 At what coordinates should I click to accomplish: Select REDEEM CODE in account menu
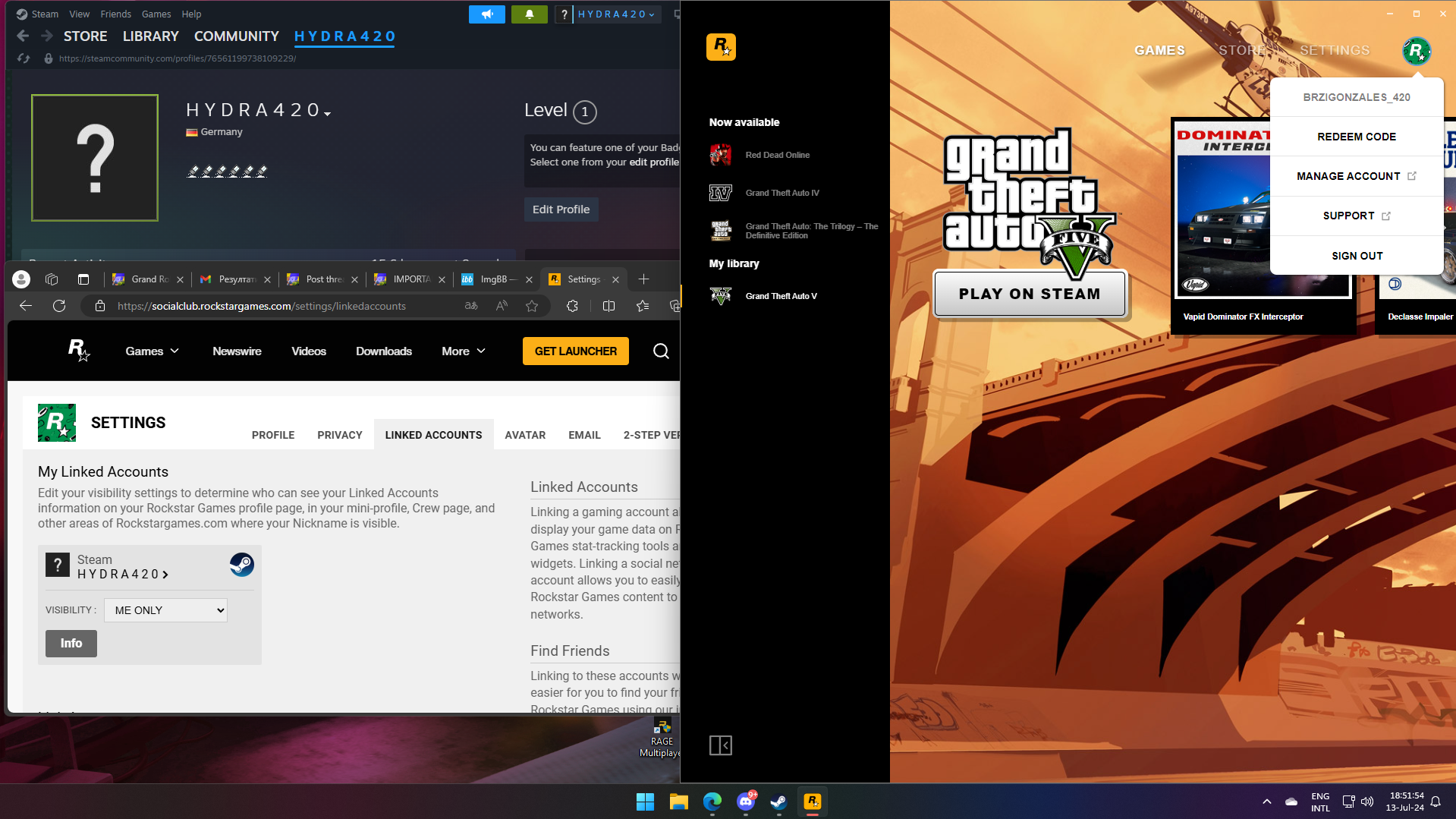pyautogui.click(x=1357, y=137)
